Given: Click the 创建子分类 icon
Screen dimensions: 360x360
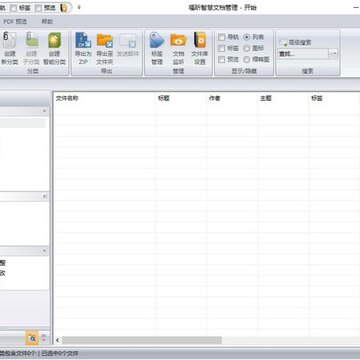Looking at the screenshot, I should click(x=32, y=40).
